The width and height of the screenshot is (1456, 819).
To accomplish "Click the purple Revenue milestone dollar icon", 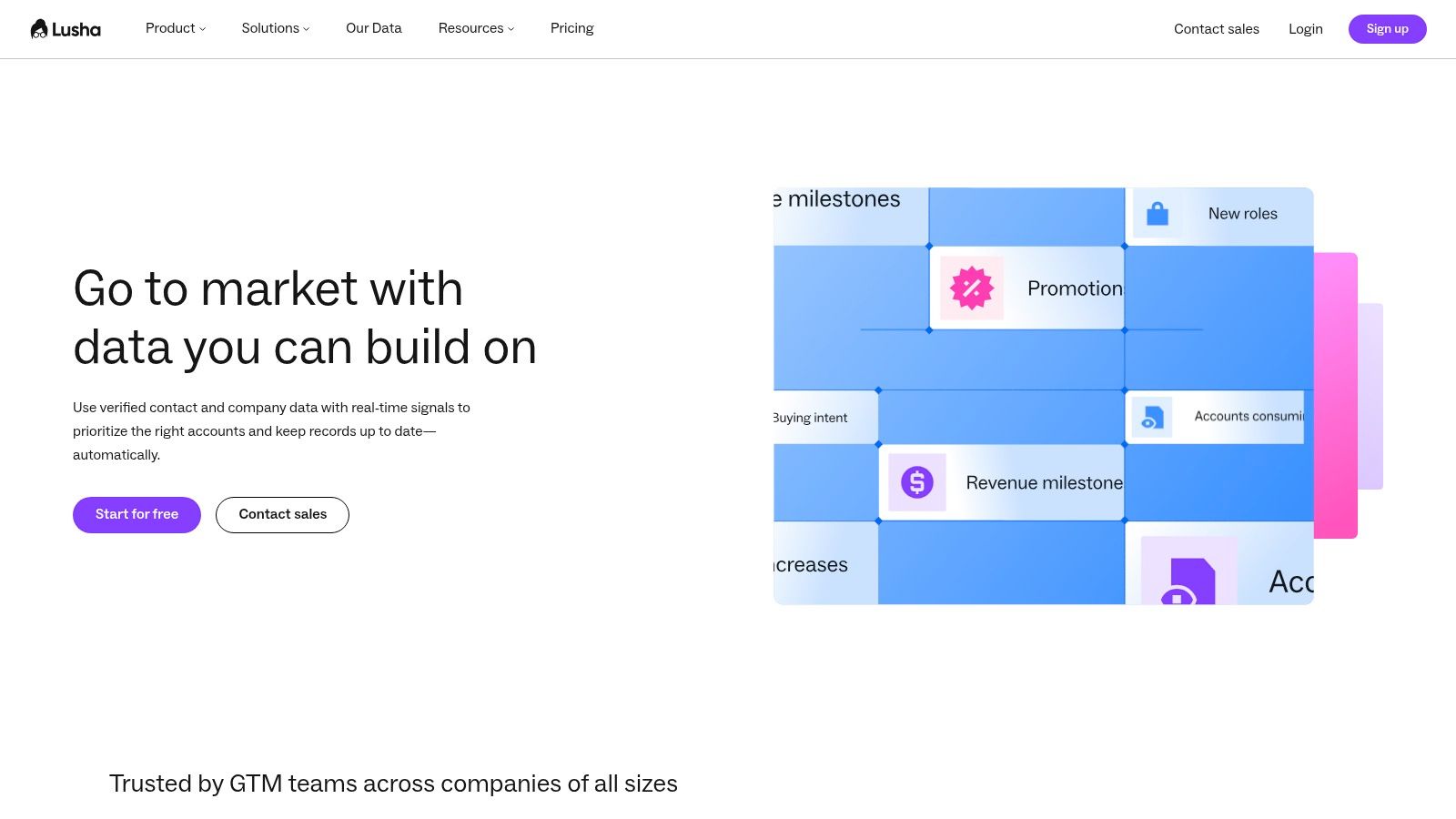I will point(917,482).
